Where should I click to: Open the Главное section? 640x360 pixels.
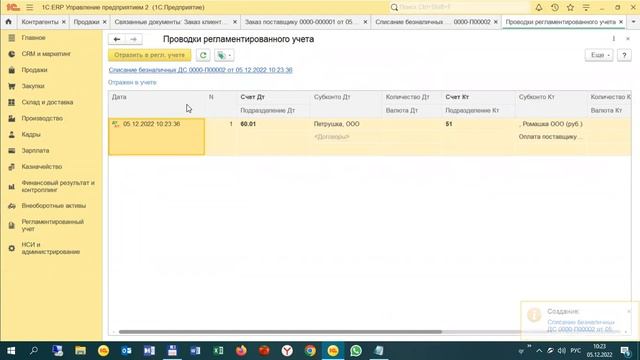[x=33, y=38]
